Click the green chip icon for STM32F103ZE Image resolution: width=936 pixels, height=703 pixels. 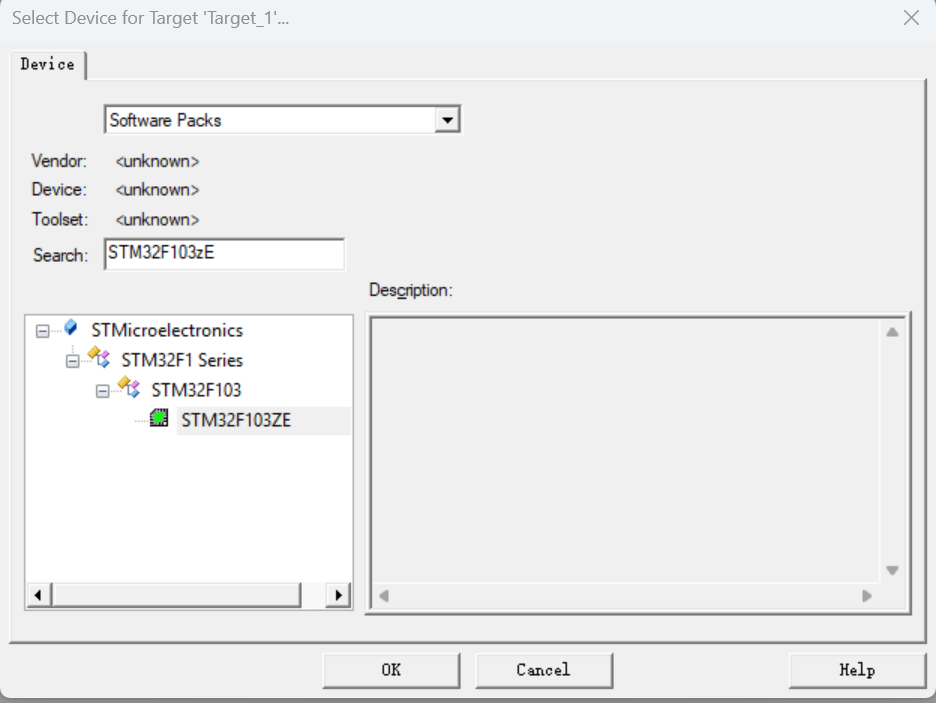tap(159, 419)
